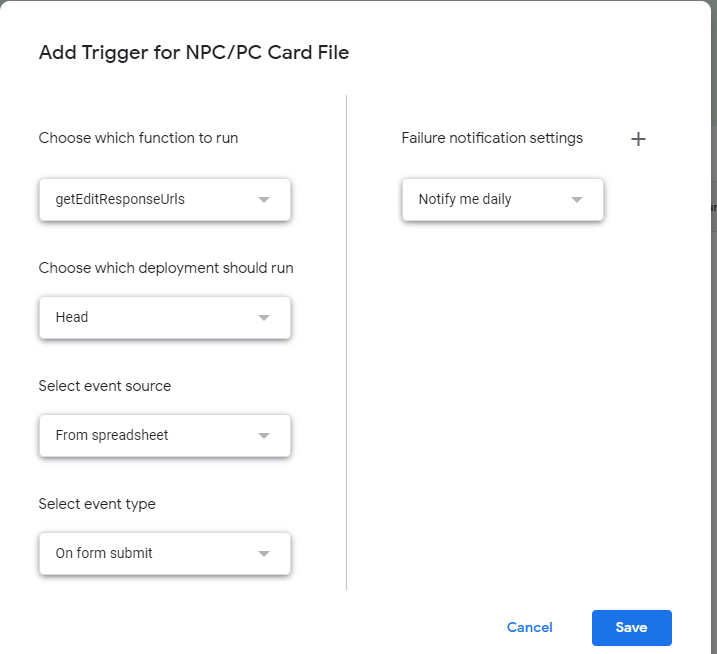Click the 'Choose which deployment should run' label

[x=166, y=268]
